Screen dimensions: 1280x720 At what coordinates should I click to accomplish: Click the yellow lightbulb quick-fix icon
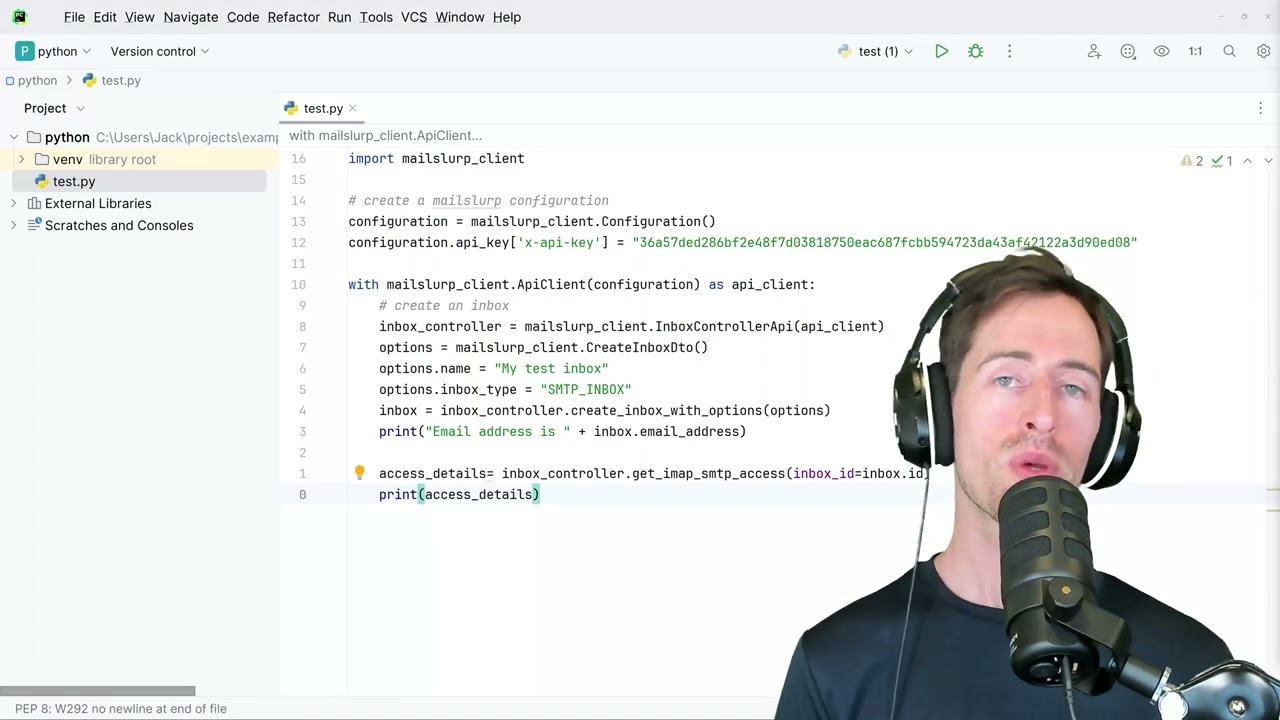[x=360, y=473]
